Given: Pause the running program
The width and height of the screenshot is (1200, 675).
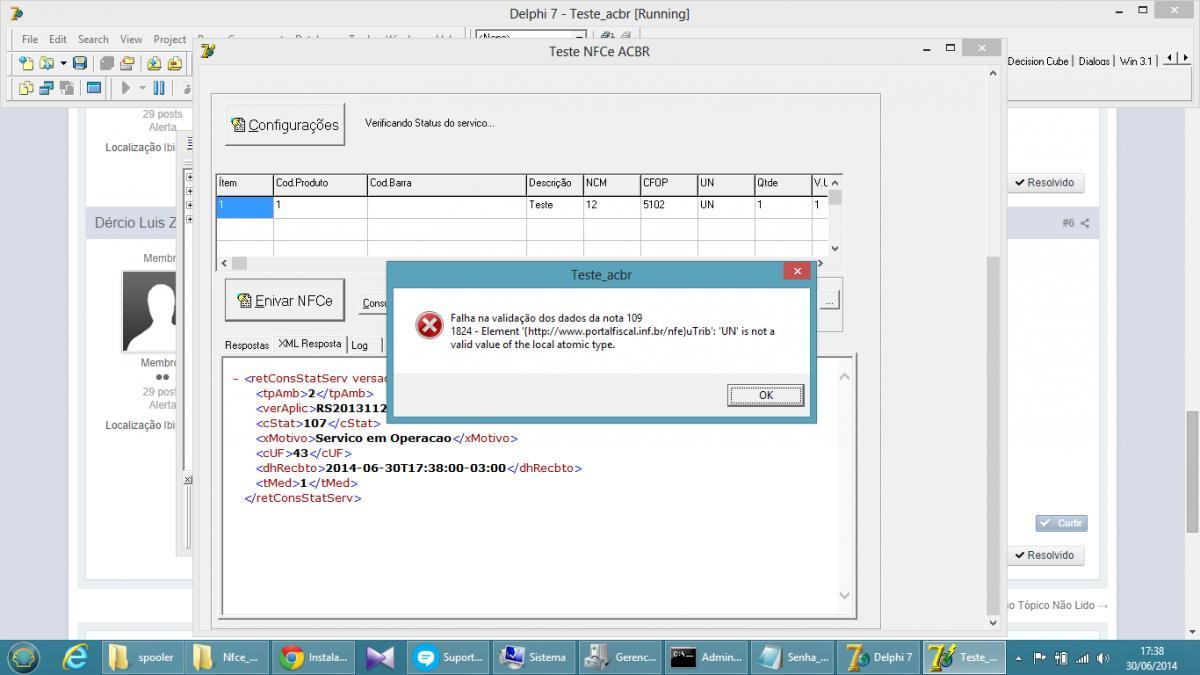Looking at the screenshot, I should 159,88.
